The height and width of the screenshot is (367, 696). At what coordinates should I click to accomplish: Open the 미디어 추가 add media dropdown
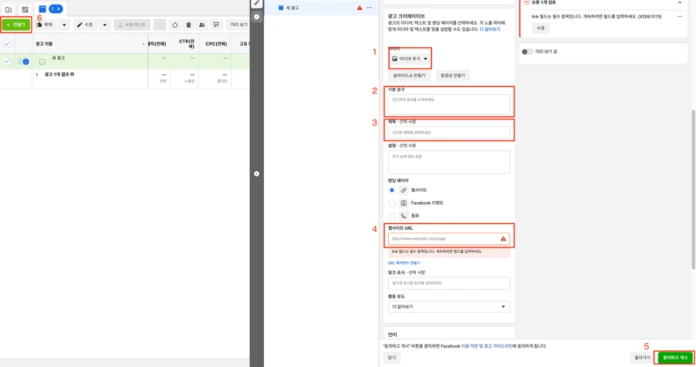tap(410, 59)
